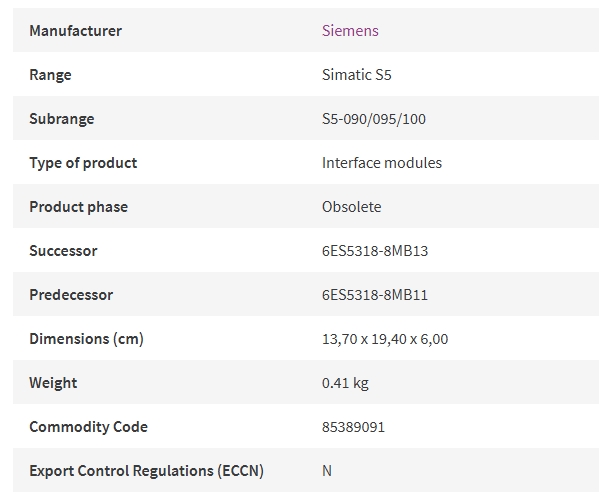The image size is (613, 504).
Task: Select the Obsolete product phase value
Action: [x=351, y=206]
